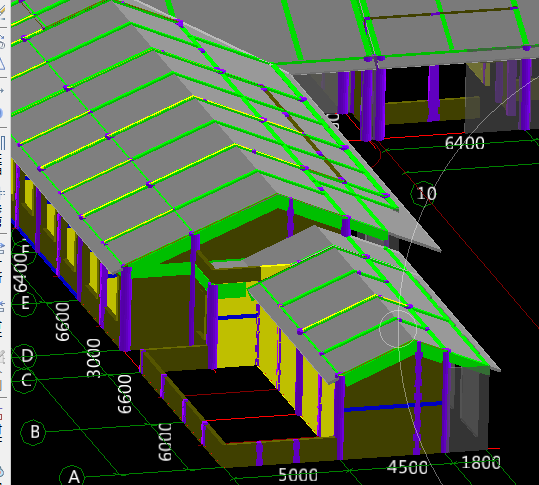539x485 pixels.
Task: Select the 6000 dimension label
Action: pyautogui.click(x=165, y=442)
